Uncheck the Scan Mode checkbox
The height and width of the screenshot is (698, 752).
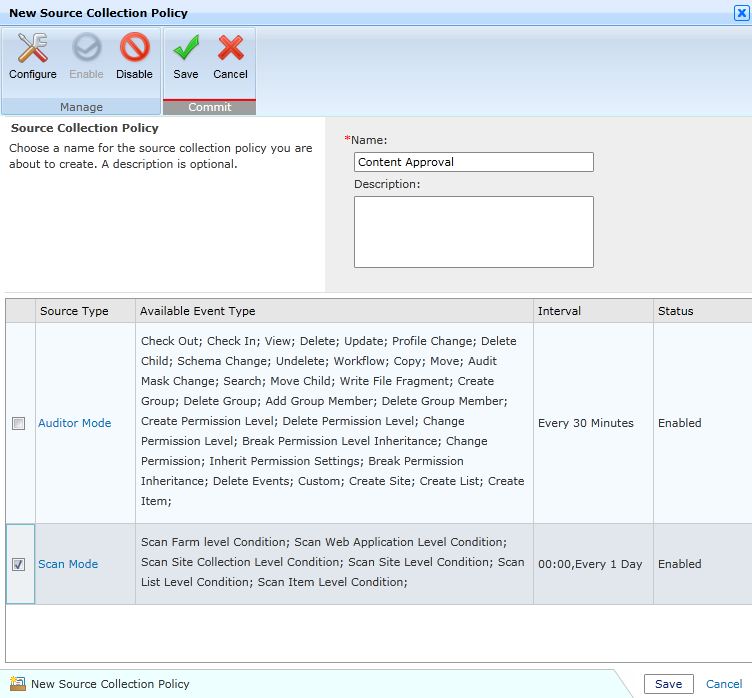click(19, 564)
